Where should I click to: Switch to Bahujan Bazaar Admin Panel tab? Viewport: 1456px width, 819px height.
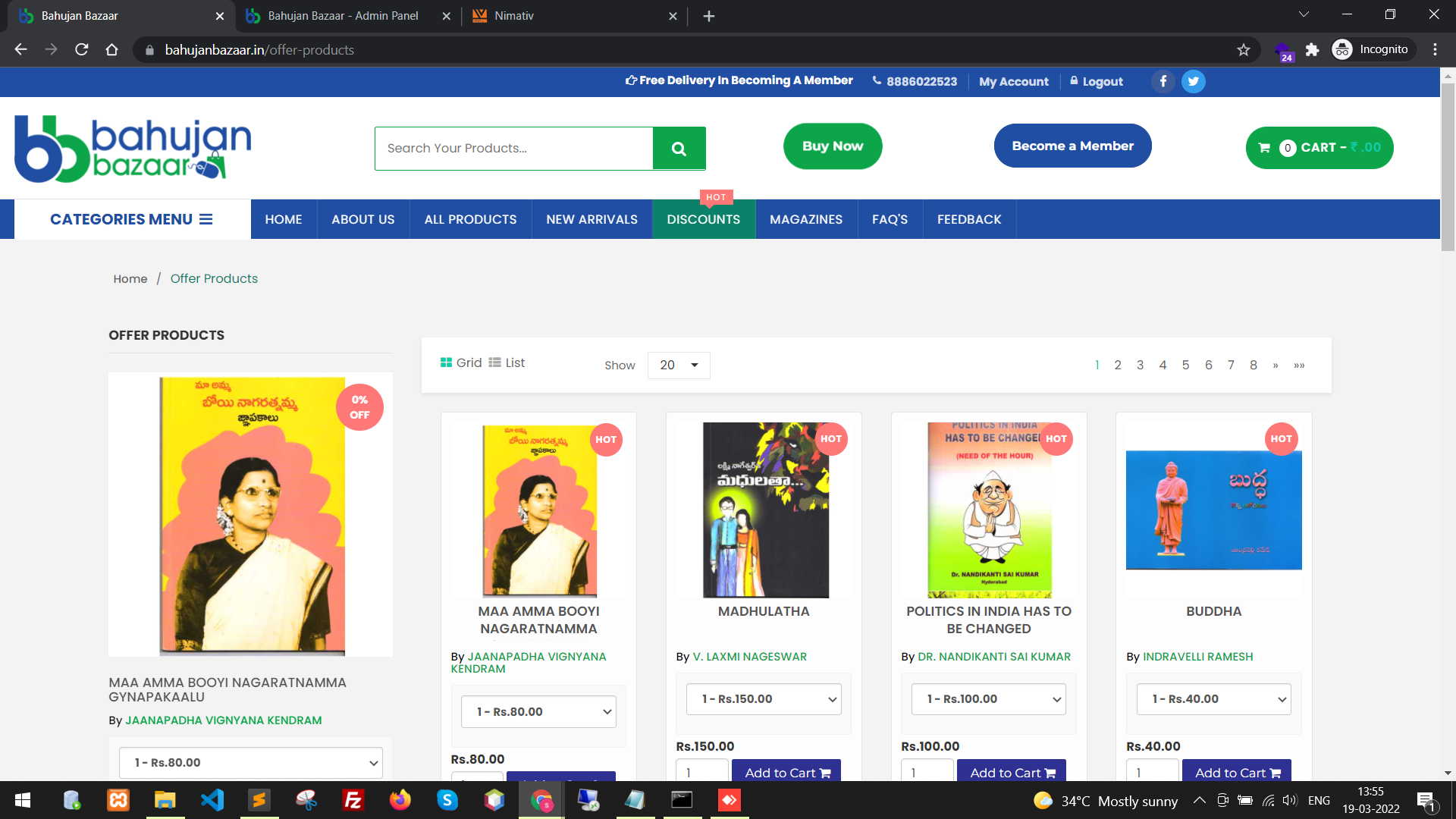pyautogui.click(x=343, y=16)
